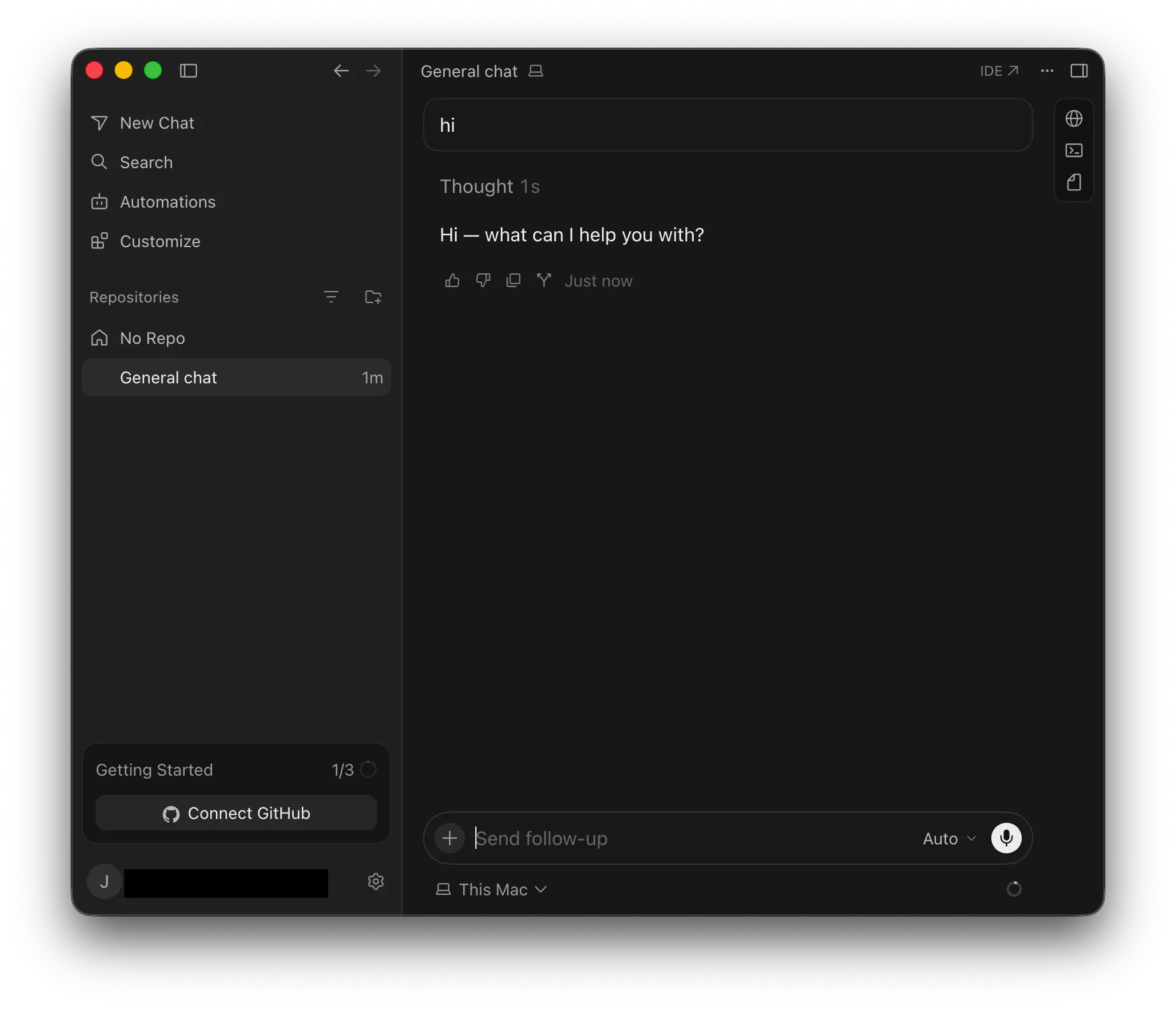Click the plus attach button
Viewport: 1176px width, 1010px height.
[450, 838]
